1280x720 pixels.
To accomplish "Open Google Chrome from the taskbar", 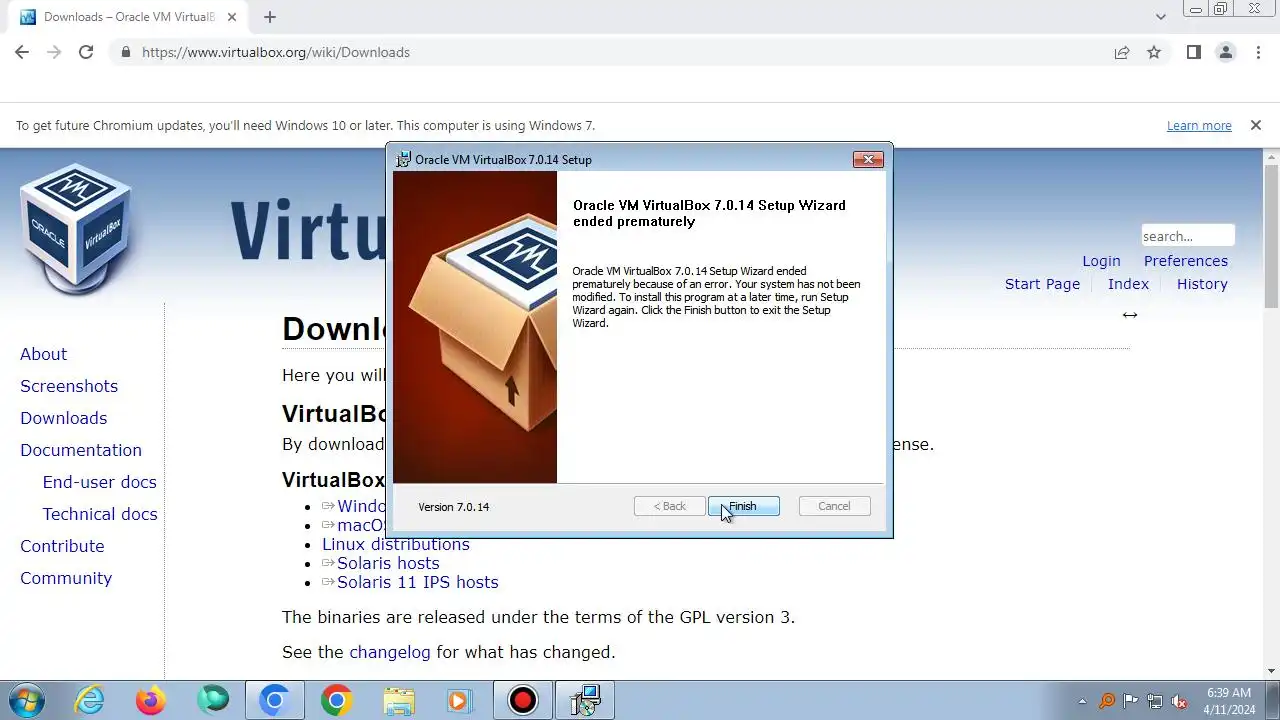I will tap(336, 700).
